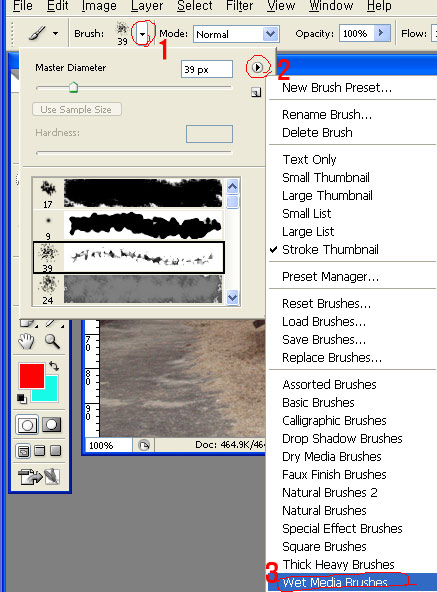Open Preset Manager from the menu
Screen dimensions: 437x592
tap(330, 277)
